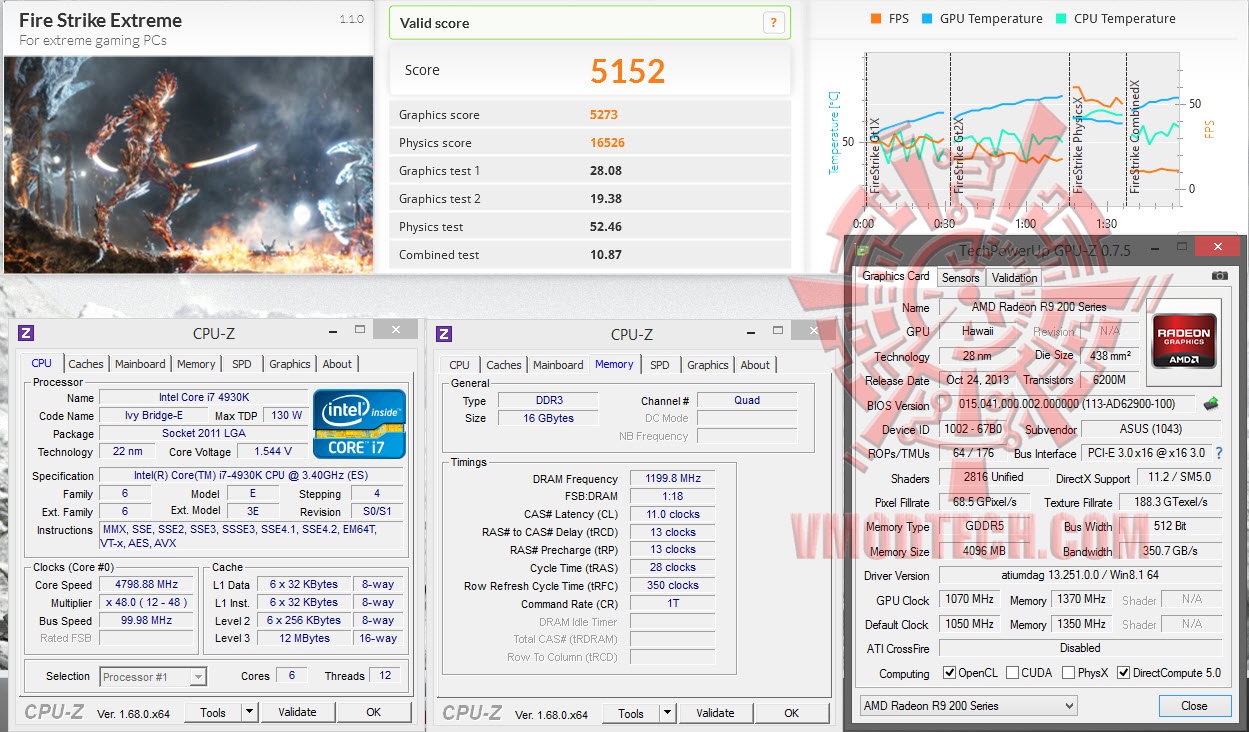Open the Processor #1 selection dropdown
This screenshot has width=1249, height=732.
pyautogui.click(x=153, y=677)
